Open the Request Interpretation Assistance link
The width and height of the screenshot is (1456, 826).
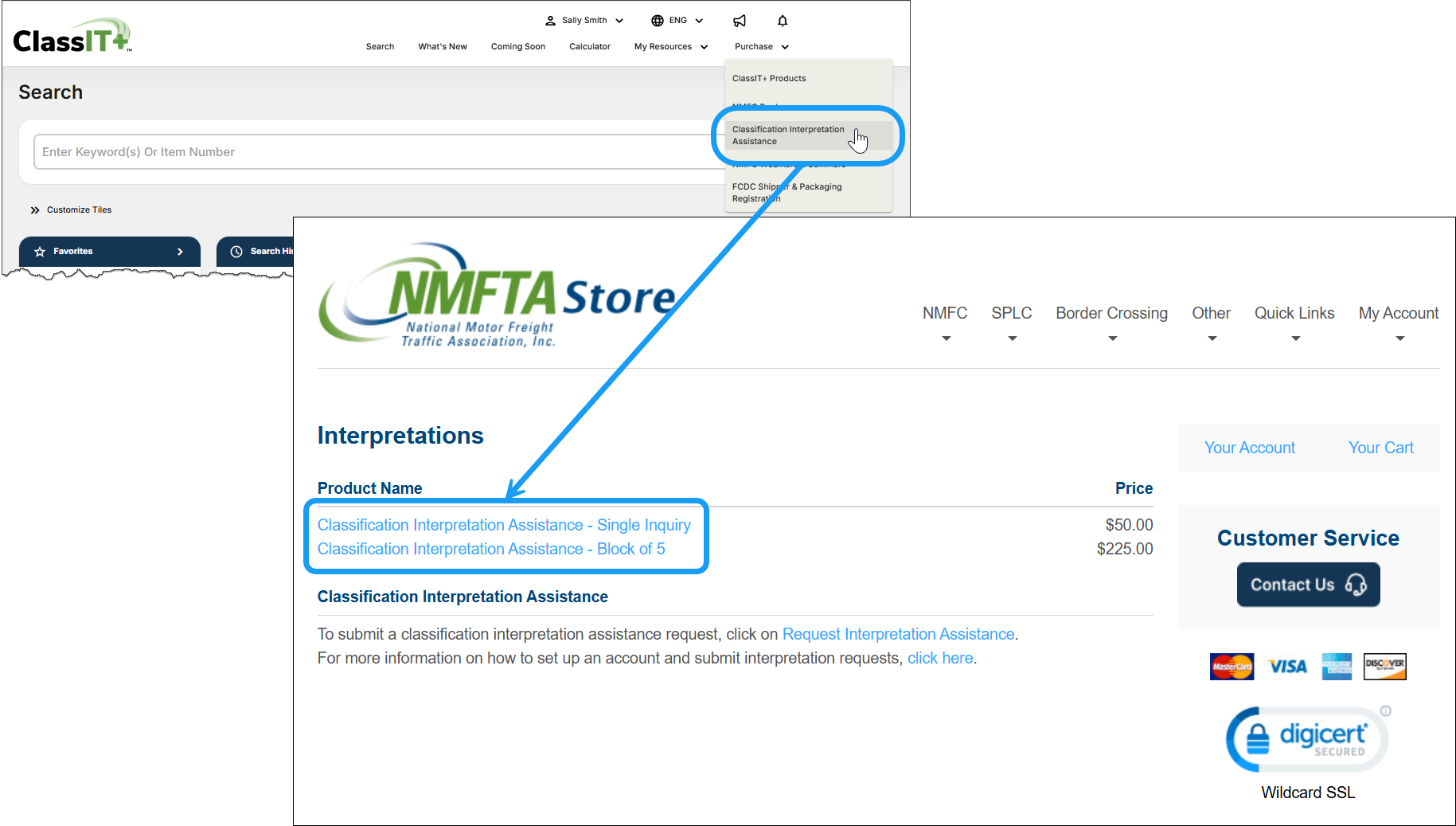[x=897, y=634]
